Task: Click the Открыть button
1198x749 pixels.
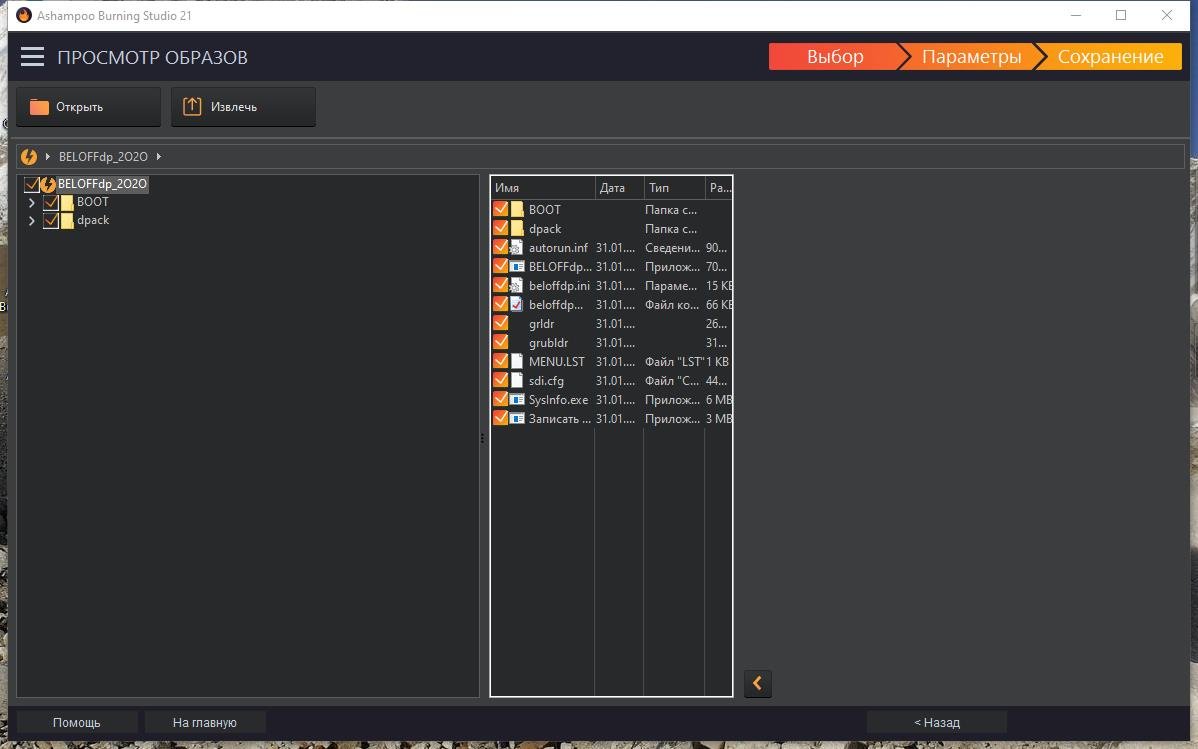Action: 88,107
